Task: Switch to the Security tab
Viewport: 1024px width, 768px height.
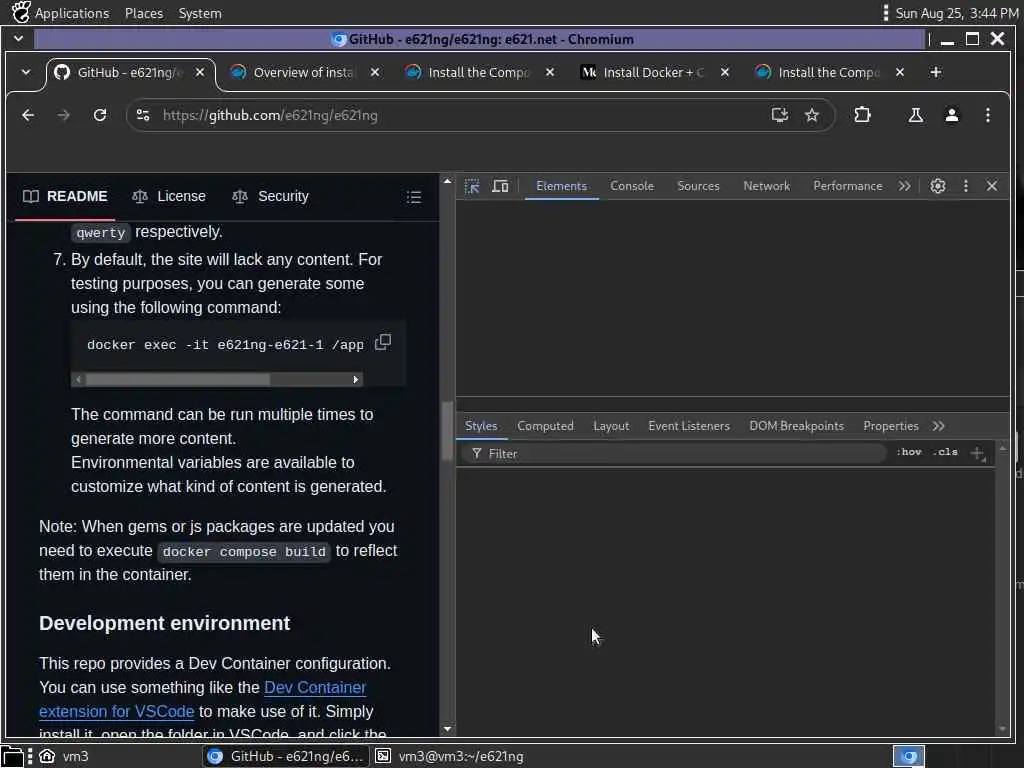Action: pos(270,197)
